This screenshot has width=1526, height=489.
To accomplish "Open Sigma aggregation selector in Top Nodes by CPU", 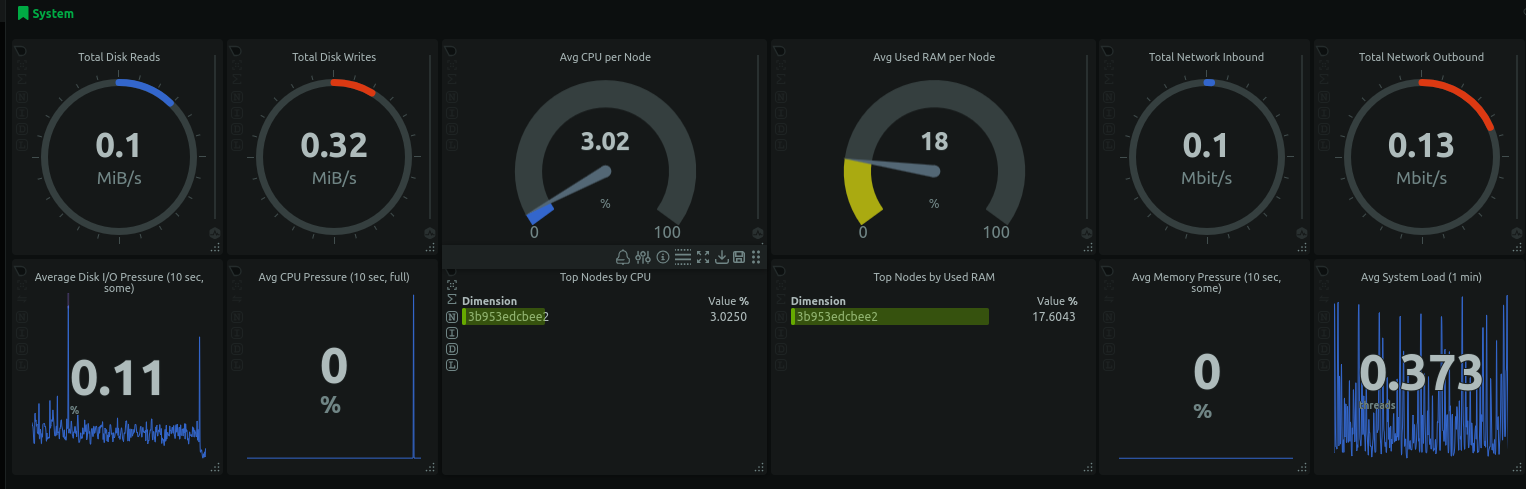I will click(x=451, y=299).
